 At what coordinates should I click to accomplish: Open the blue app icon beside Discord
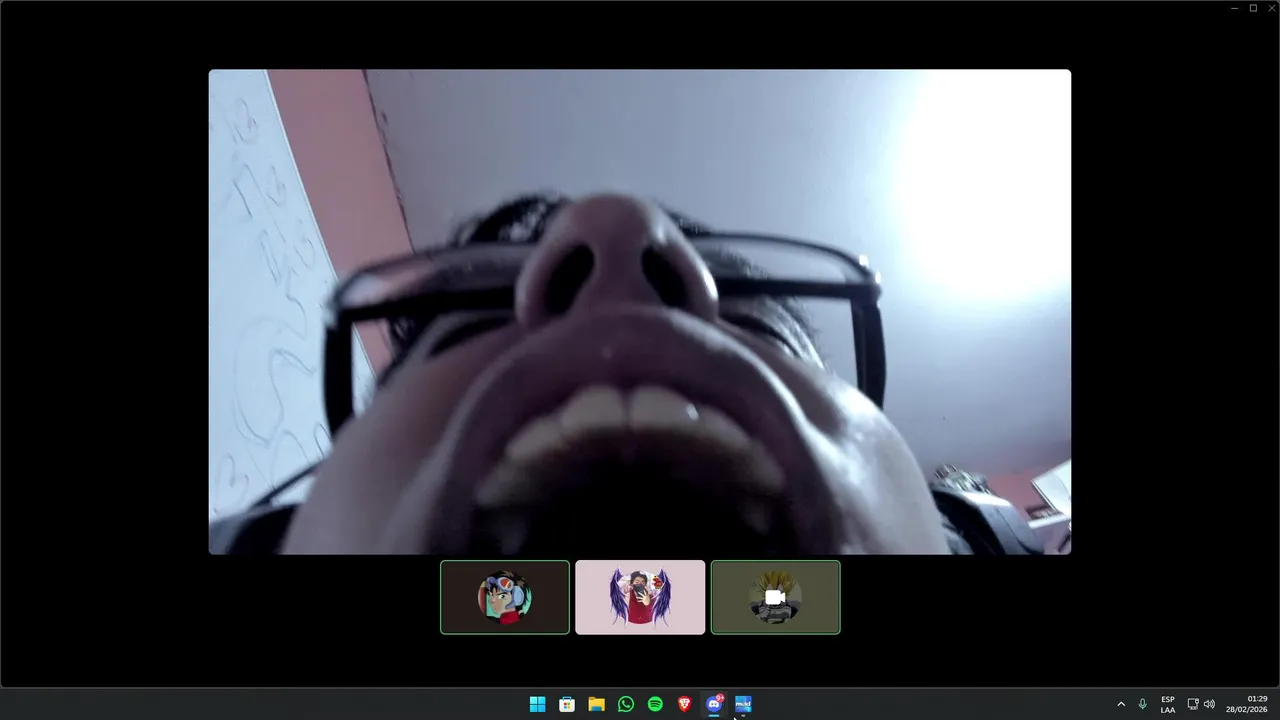743,704
